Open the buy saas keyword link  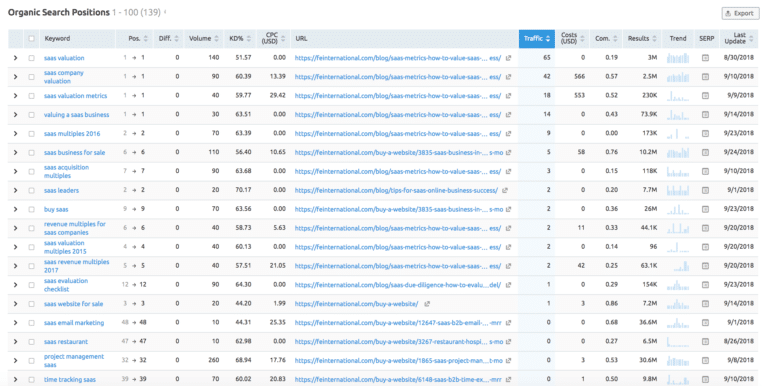[56, 209]
